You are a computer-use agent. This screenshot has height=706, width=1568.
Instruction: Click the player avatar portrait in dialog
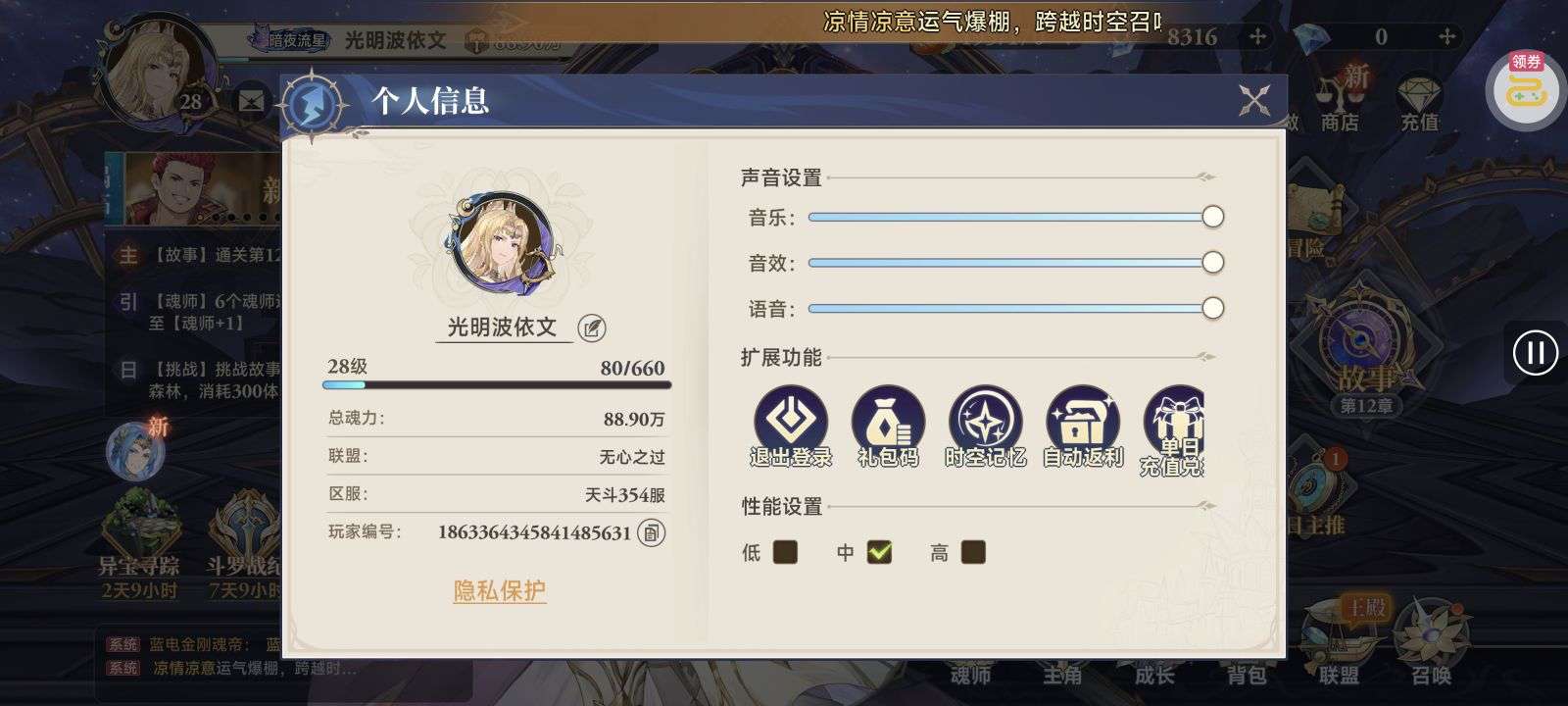[x=502, y=242]
